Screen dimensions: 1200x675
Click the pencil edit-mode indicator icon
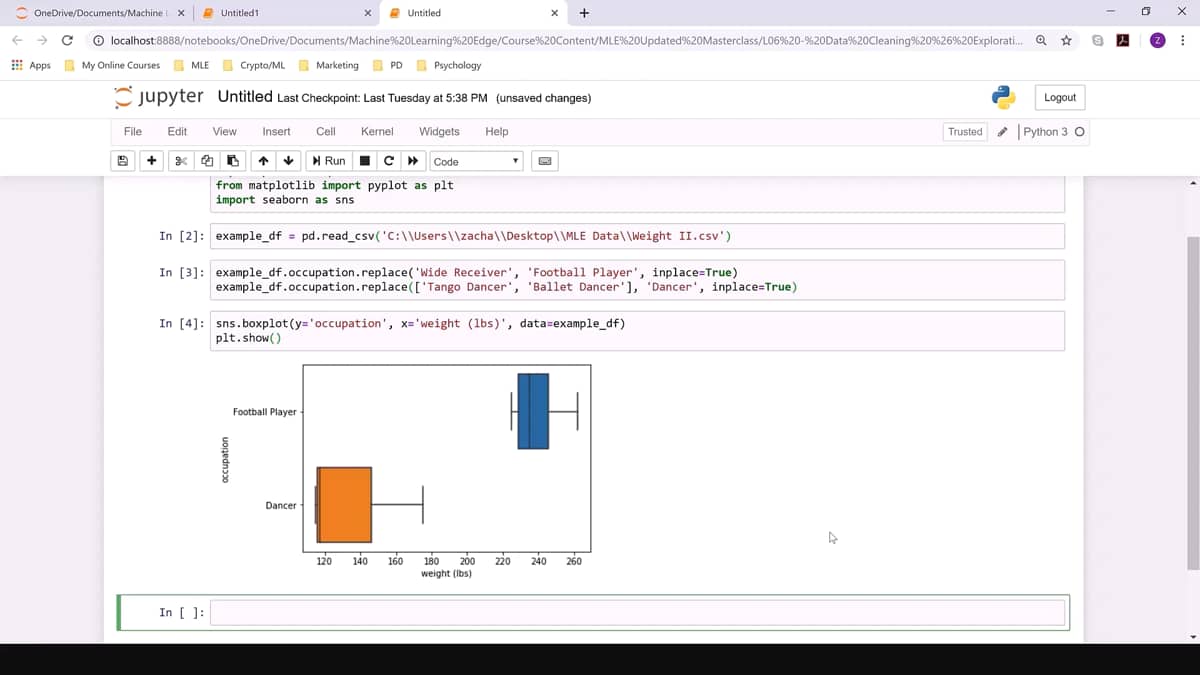pyautogui.click(x=1002, y=132)
